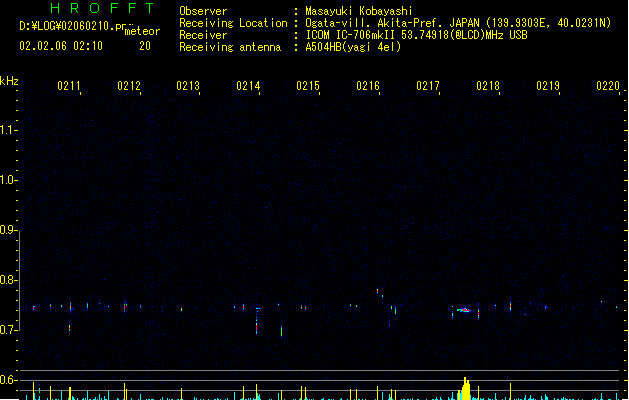The image size is (629, 400).
Task: Click the Receiving antenna label
Action: 230,47
